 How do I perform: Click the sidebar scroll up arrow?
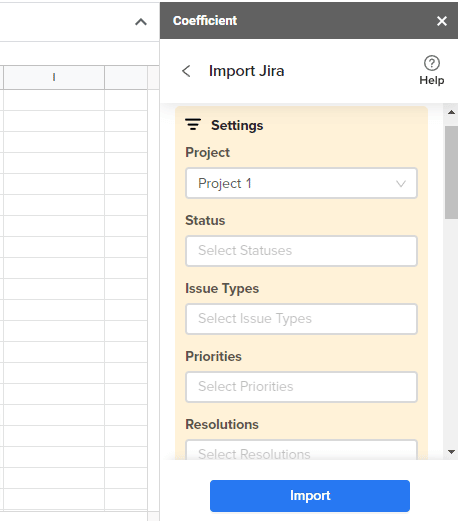coord(451,112)
